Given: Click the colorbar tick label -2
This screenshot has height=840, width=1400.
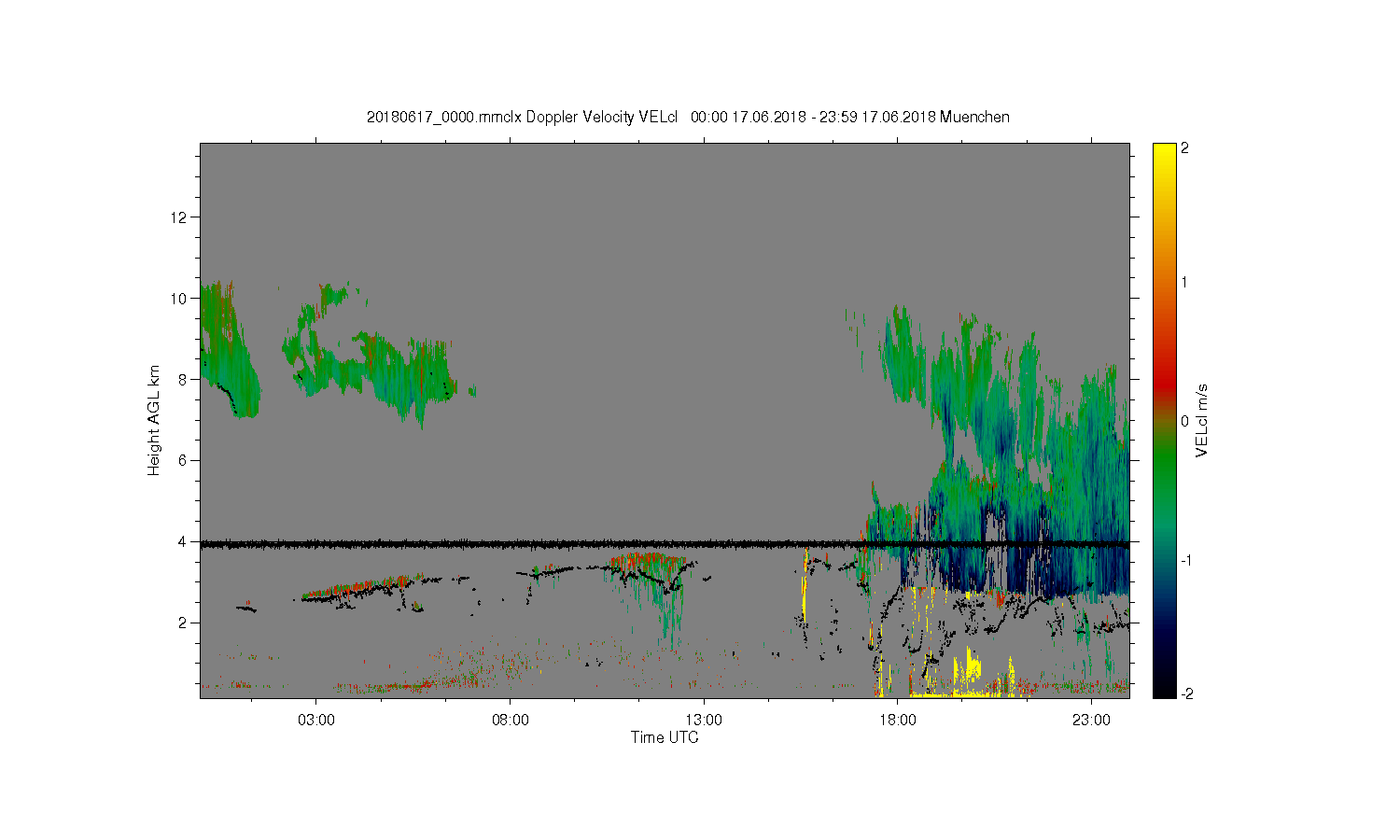Looking at the screenshot, I should [x=1185, y=693].
